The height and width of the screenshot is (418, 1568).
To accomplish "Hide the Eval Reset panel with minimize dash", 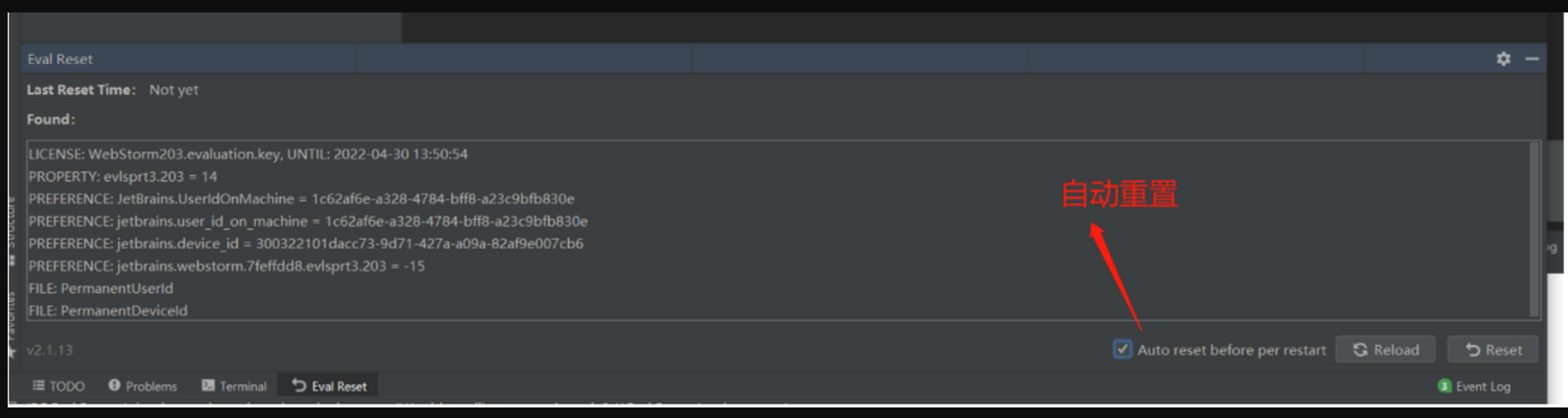I will click(1533, 58).
